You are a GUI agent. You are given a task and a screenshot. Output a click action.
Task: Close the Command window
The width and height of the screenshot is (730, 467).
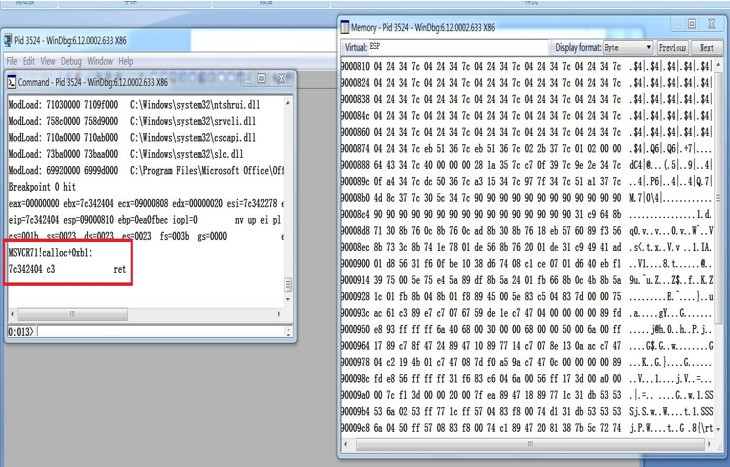coord(281,79)
